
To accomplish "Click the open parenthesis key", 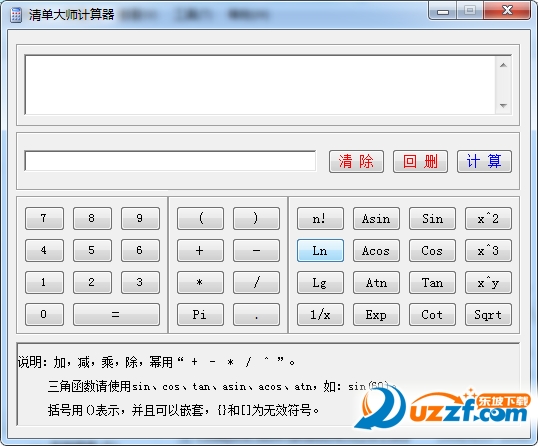I will pos(200,218).
